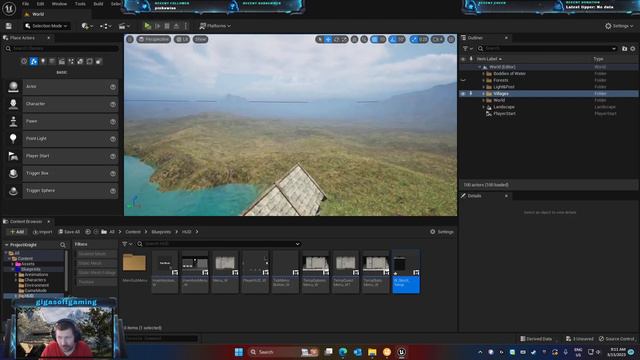Viewport: 640px width, 360px height.
Task: Click the Outliner create new folder icon
Action: coord(624,49)
